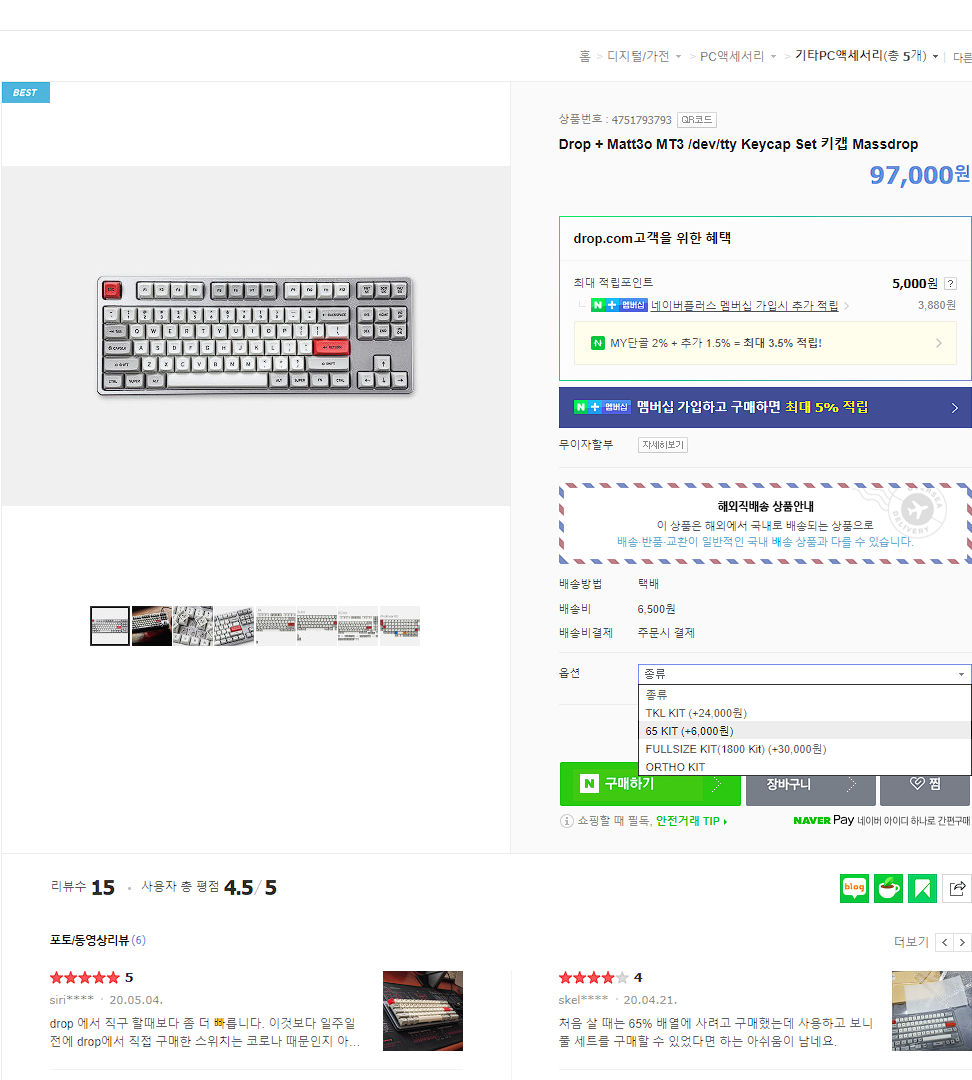Click the 리뷰수 15 count
The image size is (972, 1080).
[83, 887]
